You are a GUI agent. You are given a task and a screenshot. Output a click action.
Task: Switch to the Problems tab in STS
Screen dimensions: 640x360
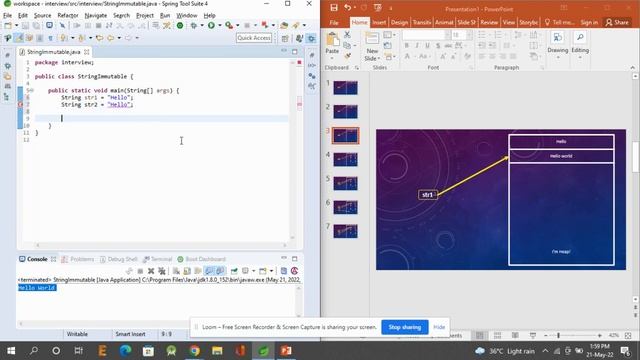(78, 259)
